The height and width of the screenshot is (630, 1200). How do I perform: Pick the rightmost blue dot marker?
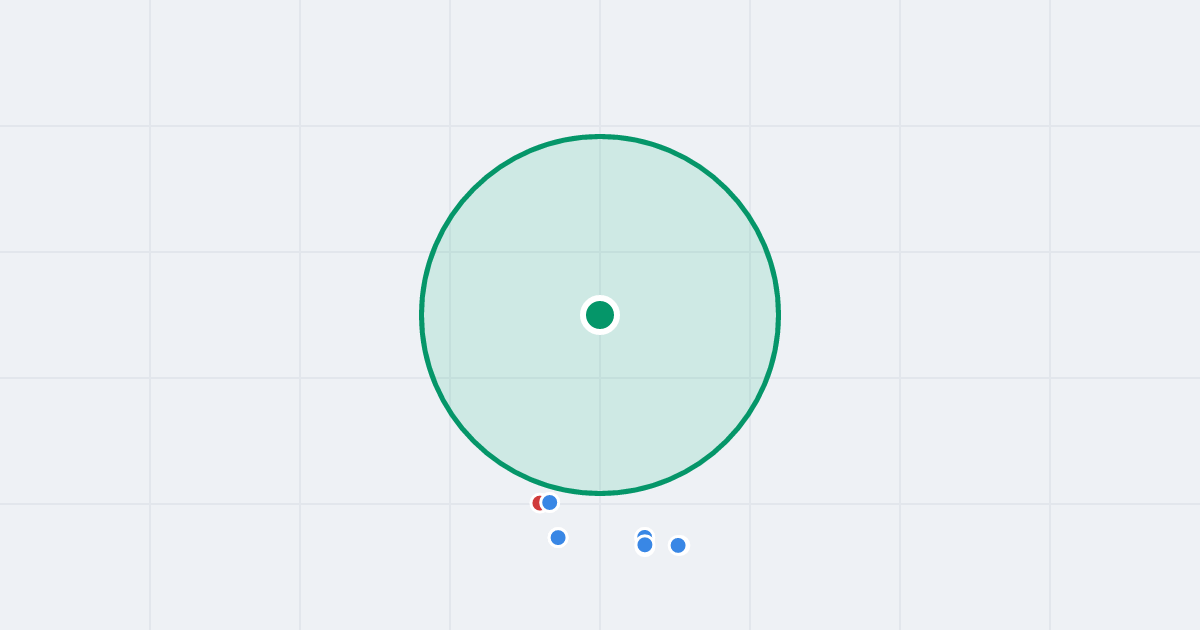pyautogui.click(x=678, y=545)
